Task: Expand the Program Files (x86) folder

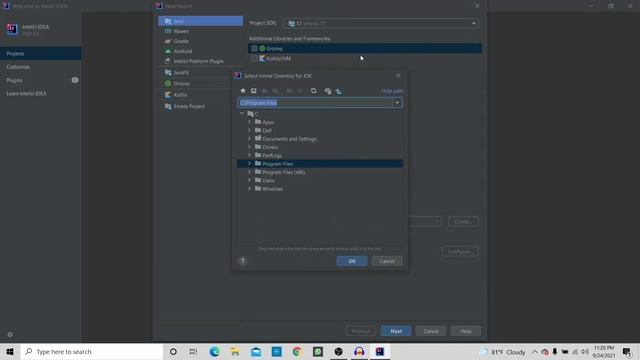Action: [x=249, y=172]
